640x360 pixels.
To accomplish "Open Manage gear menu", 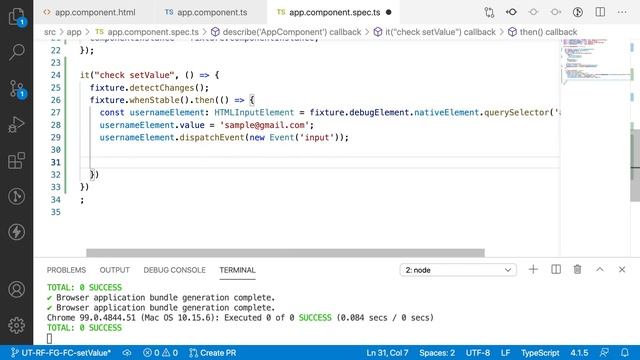I will [x=16, y=325].
